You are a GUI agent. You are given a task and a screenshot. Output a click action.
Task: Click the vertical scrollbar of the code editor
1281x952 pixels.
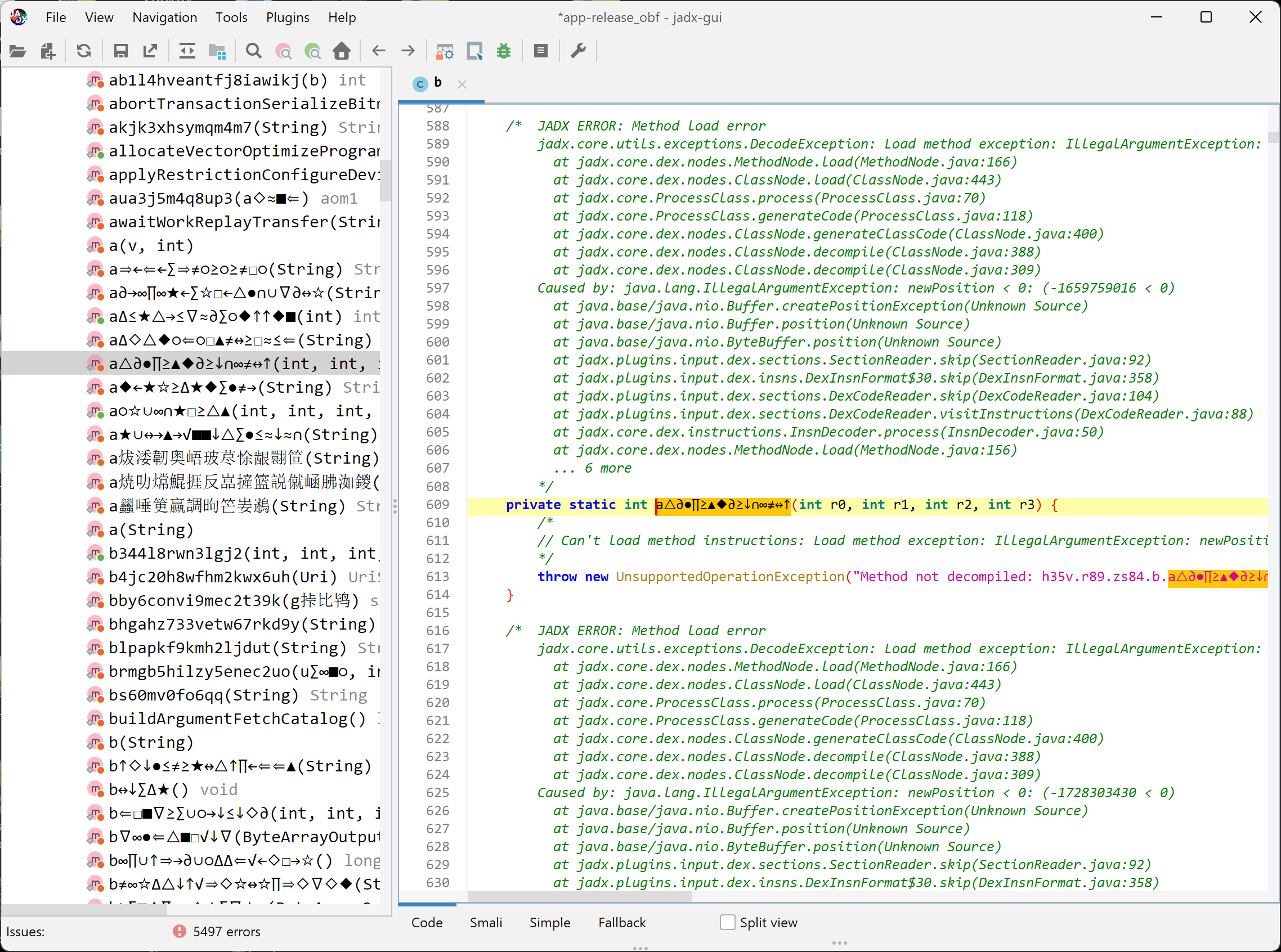coord(1274,137)
